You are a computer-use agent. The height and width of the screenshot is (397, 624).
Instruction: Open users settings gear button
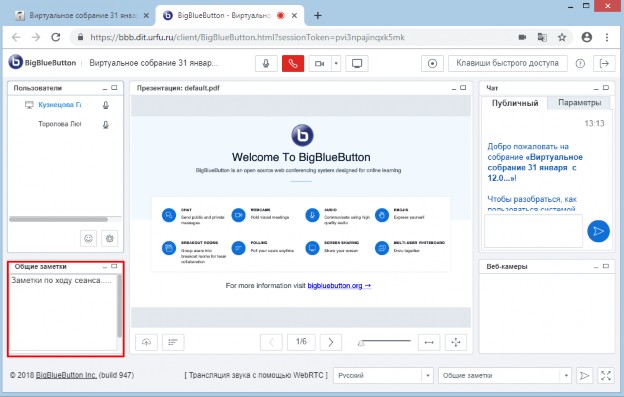[109, 239]
